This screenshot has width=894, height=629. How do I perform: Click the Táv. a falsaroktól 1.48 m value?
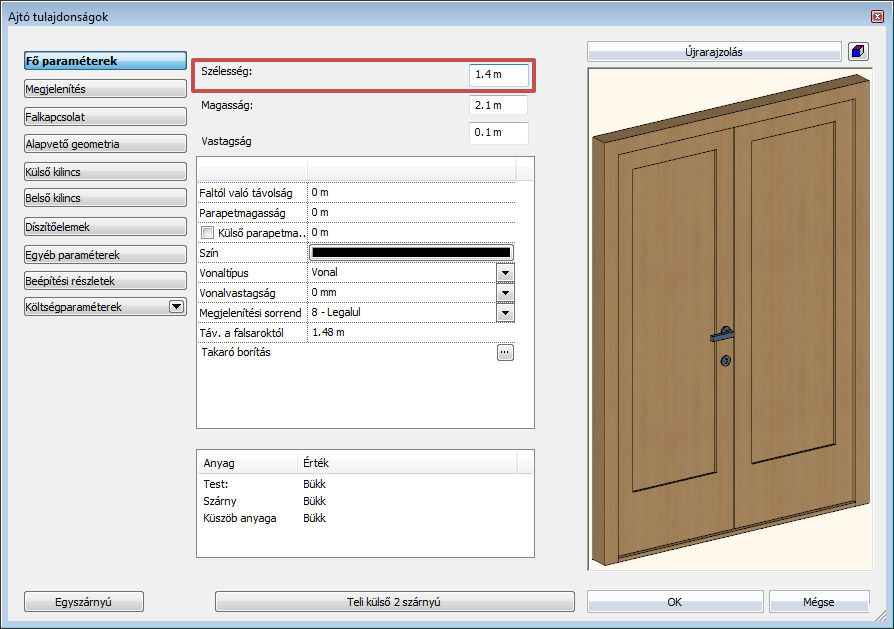411,332
